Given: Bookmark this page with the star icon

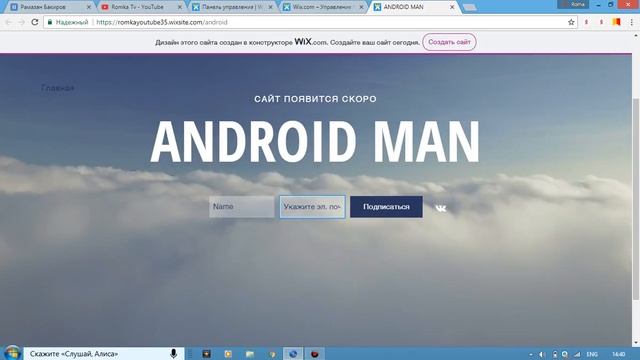Looking at the screenshot, I should click(571, 22).
